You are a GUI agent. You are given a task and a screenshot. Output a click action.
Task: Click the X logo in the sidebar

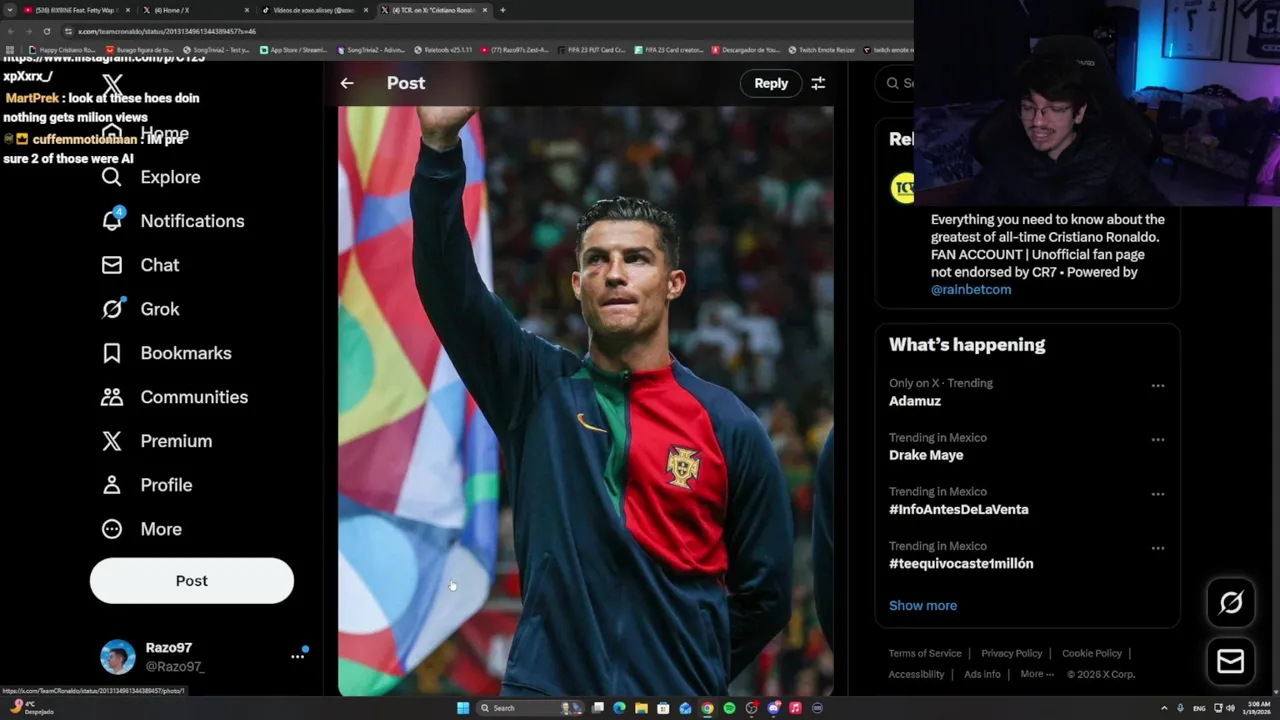click(x=113, y=86)
